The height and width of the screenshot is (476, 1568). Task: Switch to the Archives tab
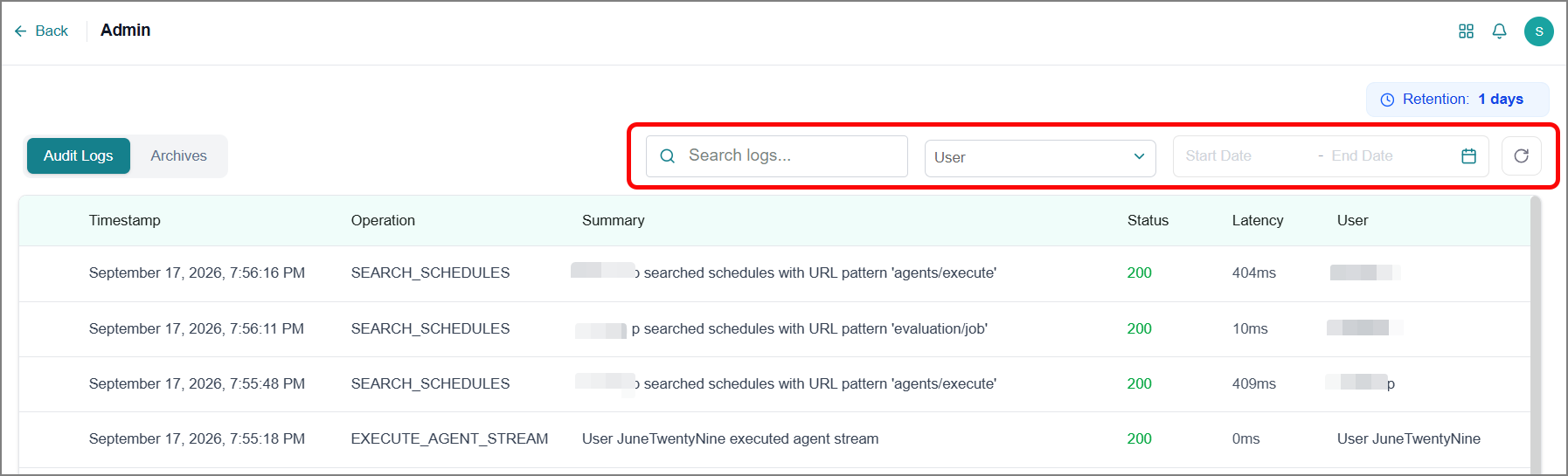coord(179,156)
